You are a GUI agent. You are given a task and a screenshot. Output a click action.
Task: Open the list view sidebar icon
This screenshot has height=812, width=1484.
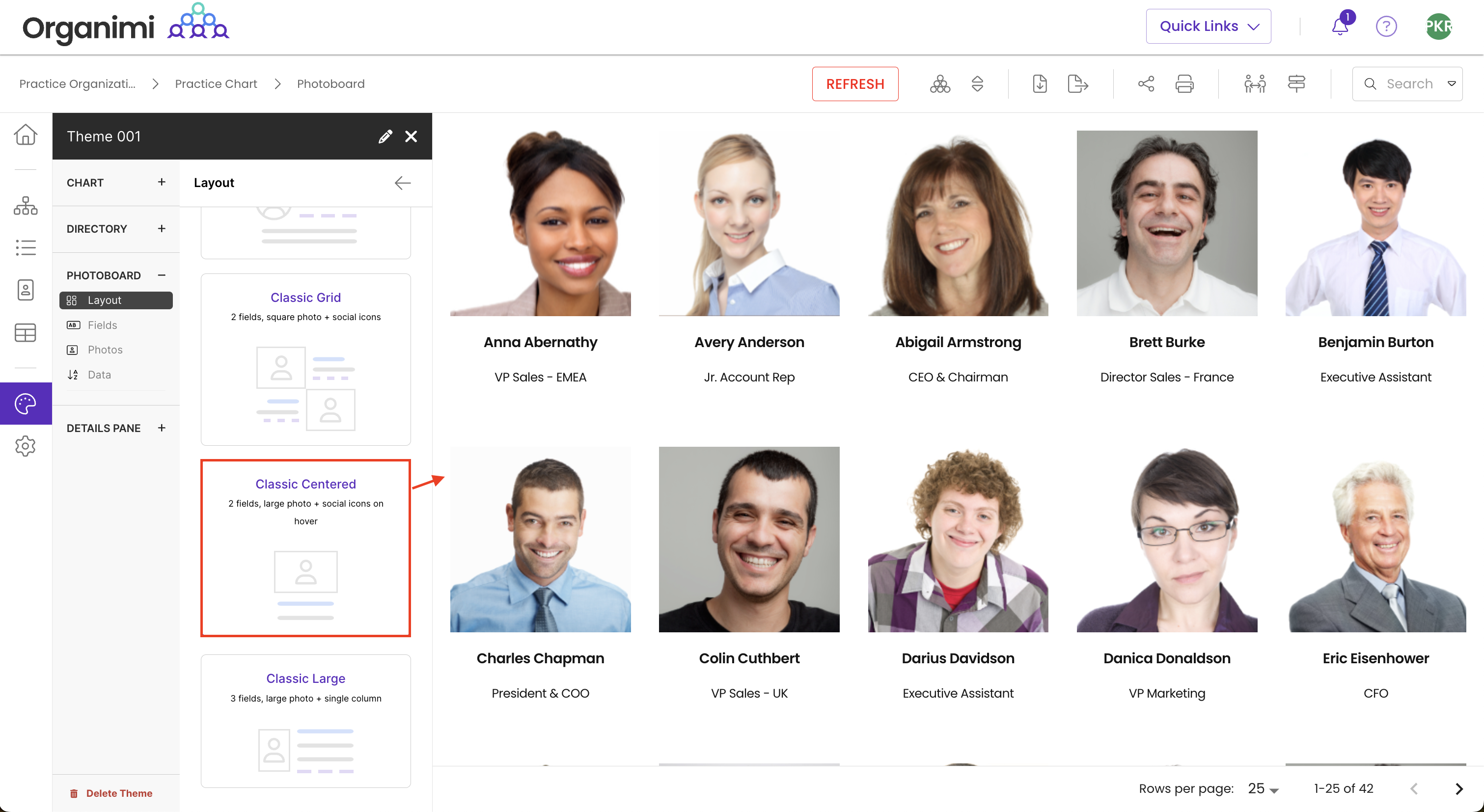tap(26, 247)
